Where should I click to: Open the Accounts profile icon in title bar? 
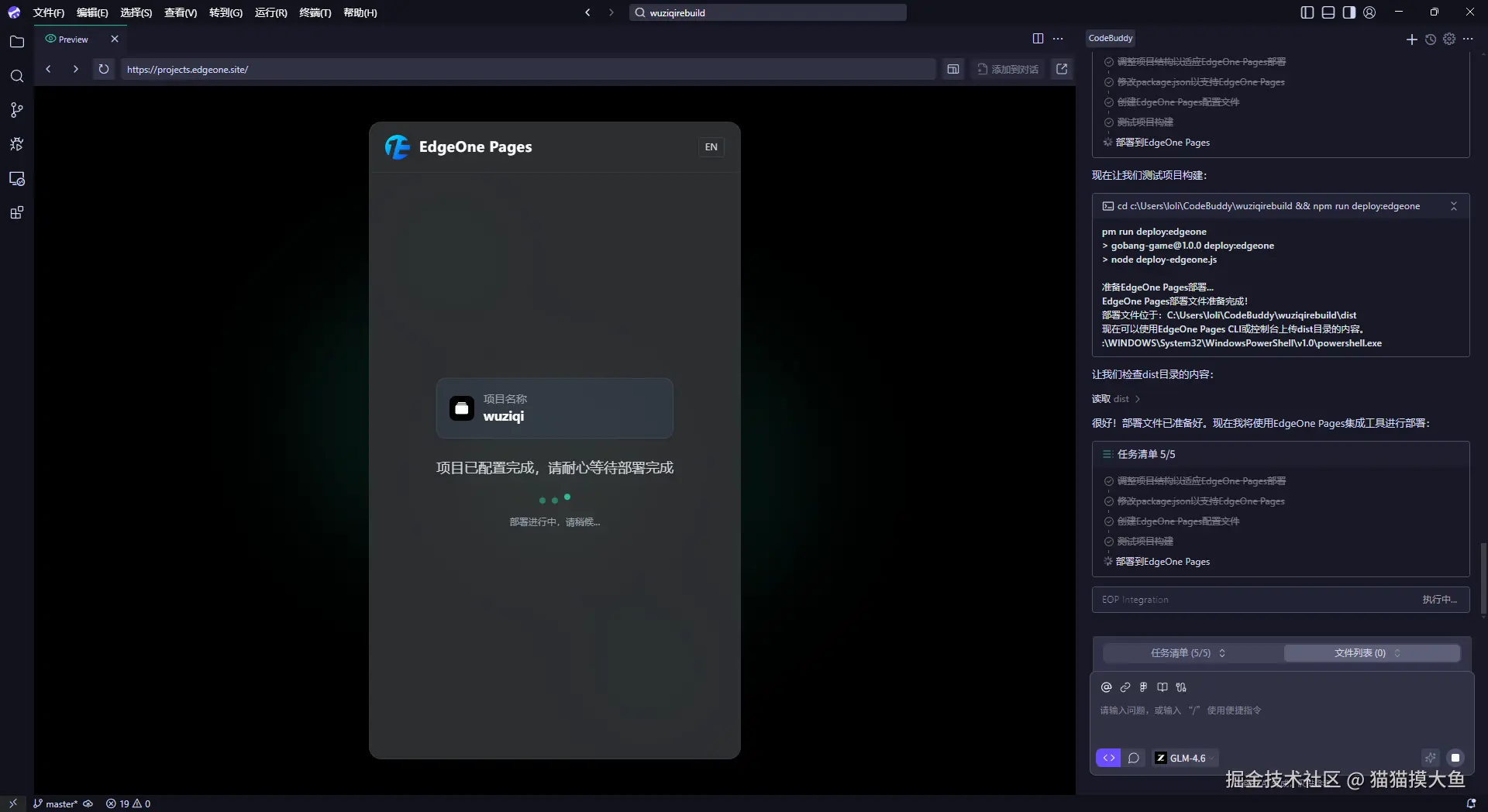tap(1369, 12)
